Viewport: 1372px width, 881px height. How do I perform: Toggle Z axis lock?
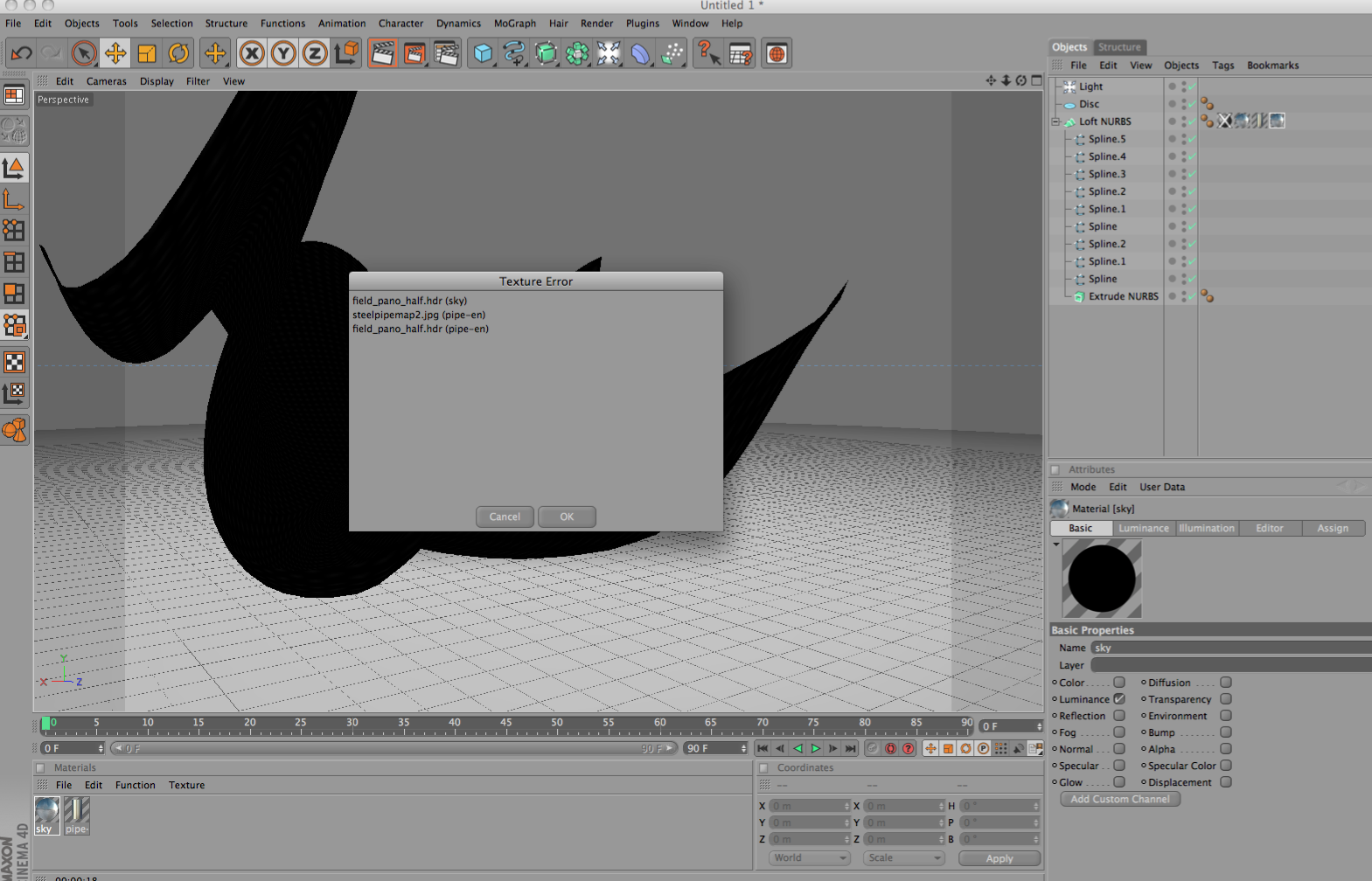tap(315, 54)
